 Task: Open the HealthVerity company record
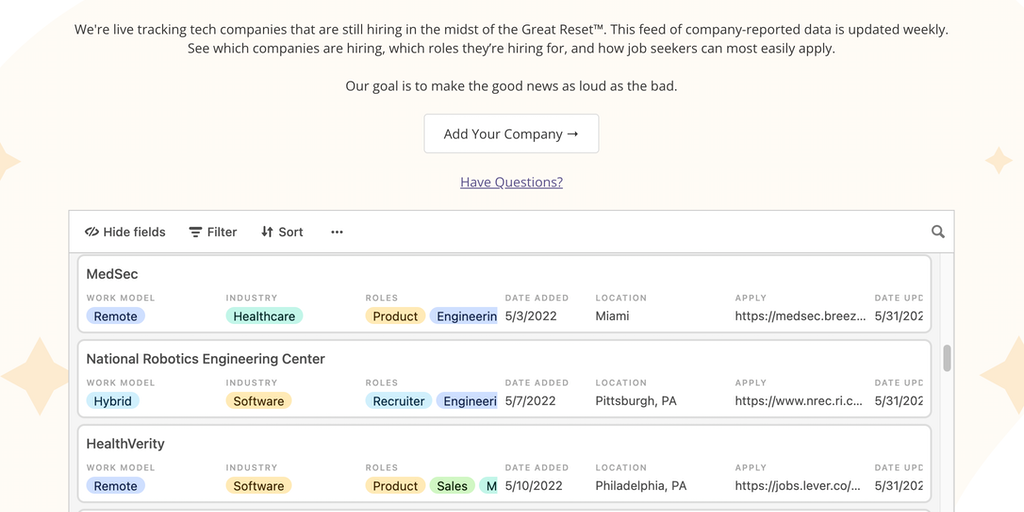coord(125,444)
